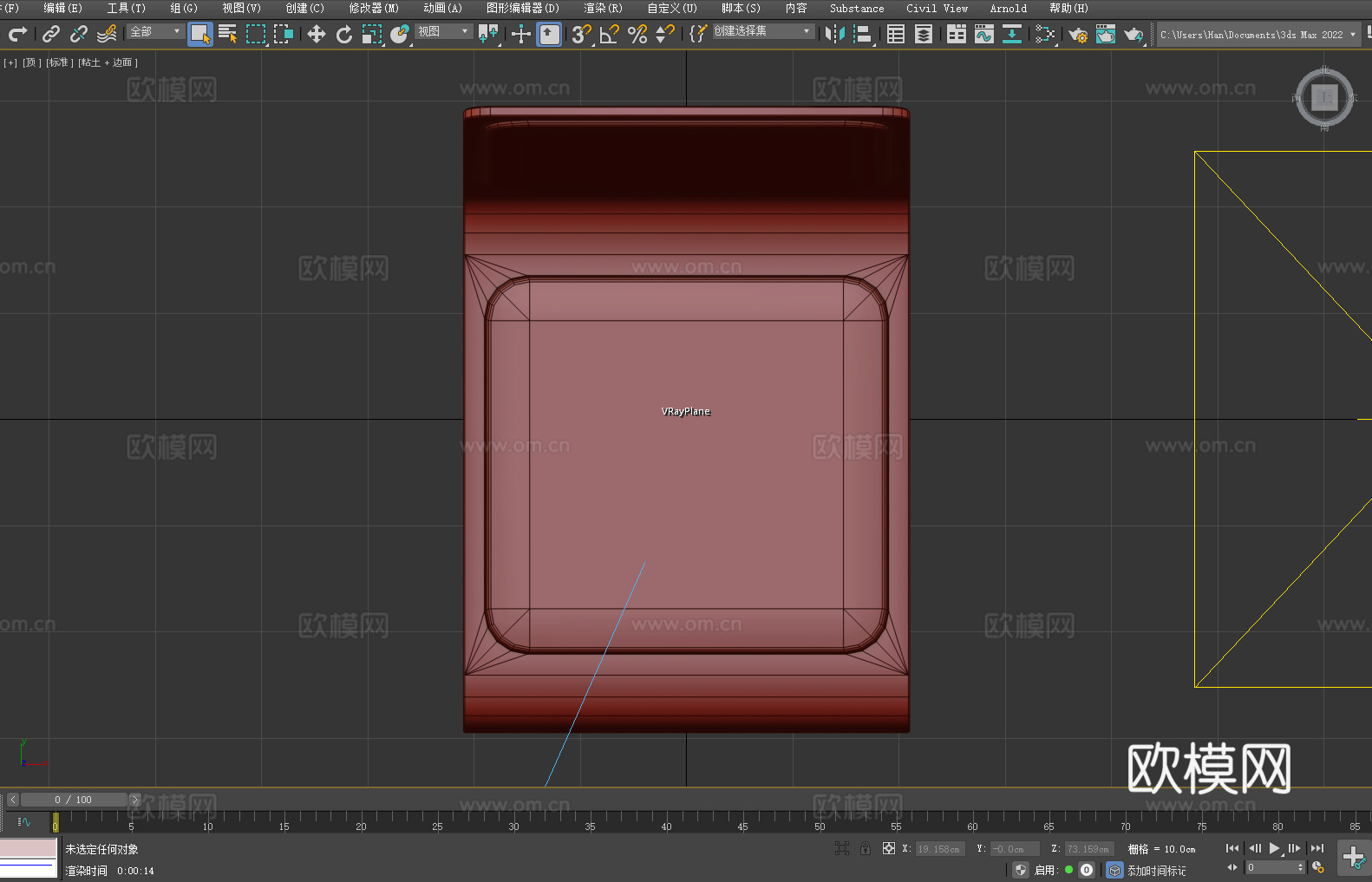Screen dimensions: 1372x882
Task: Click the Go to End playback button
Action: coord(1317,848)
